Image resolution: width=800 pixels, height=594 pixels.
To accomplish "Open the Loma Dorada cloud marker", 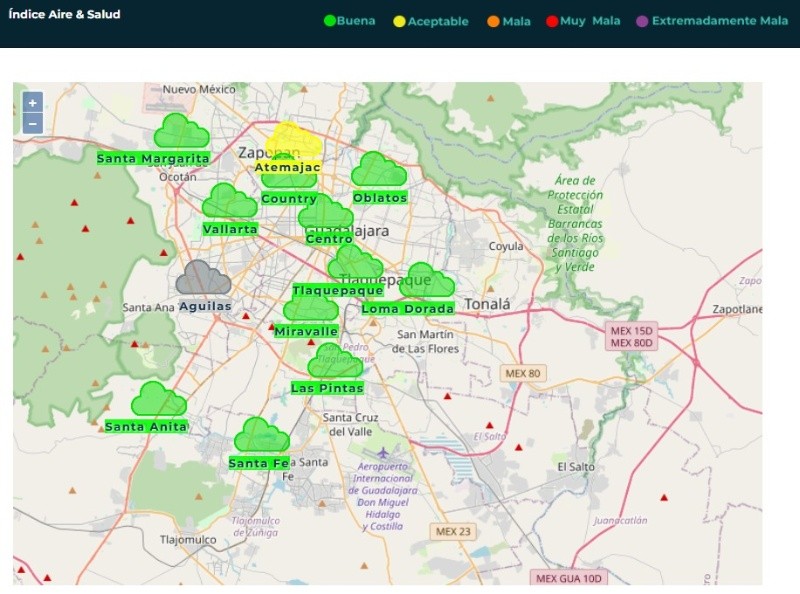I will (427, 281).
